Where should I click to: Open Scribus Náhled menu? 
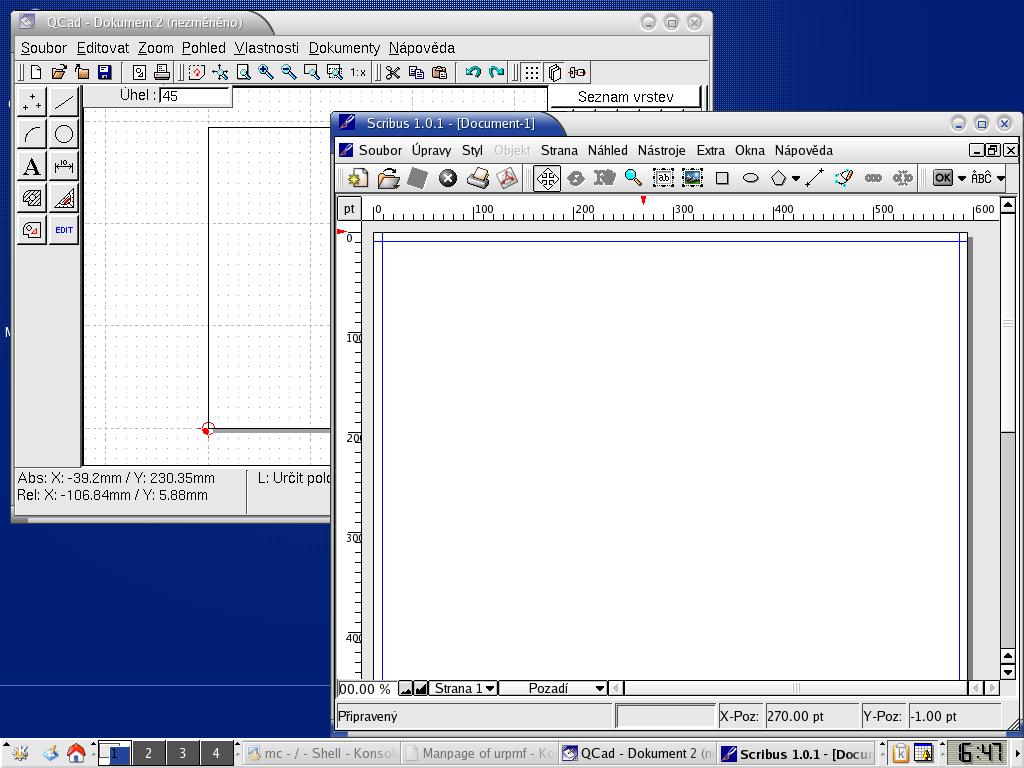[607, 150]
